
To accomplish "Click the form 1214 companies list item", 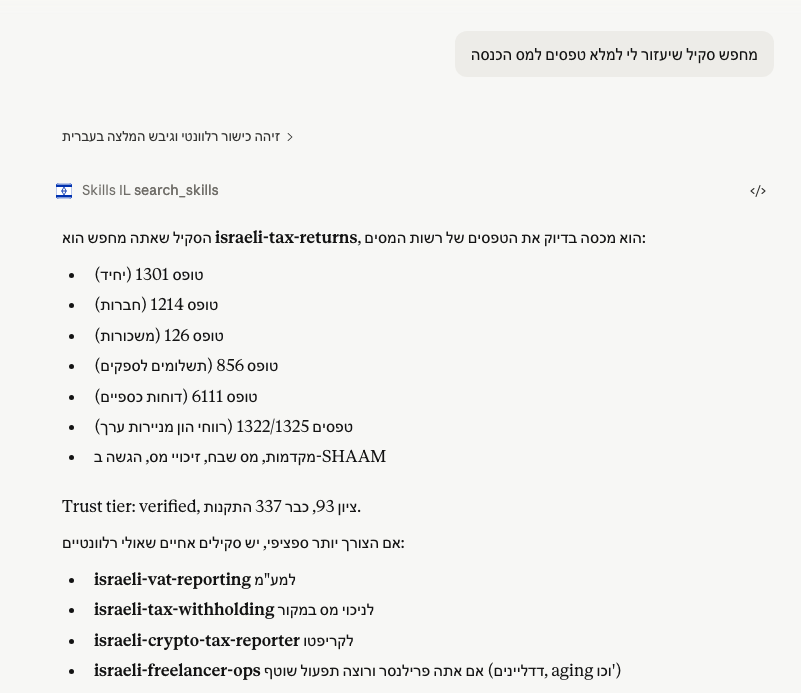I will (x=156, y=305).
